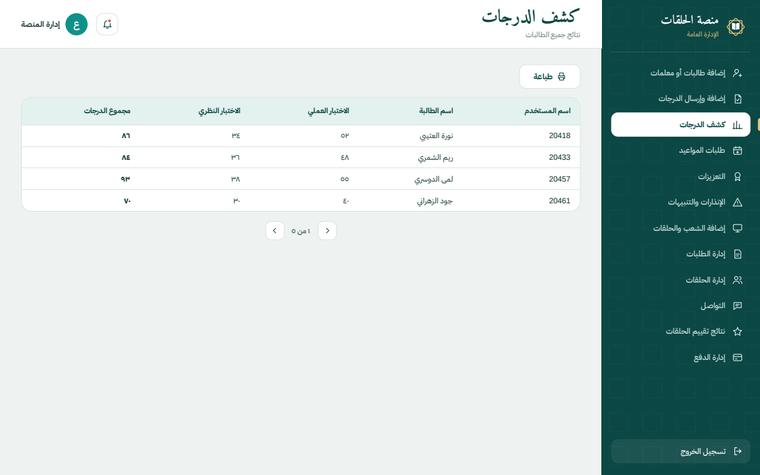Click the card icon for إدارة الدفع

(737, 358)
